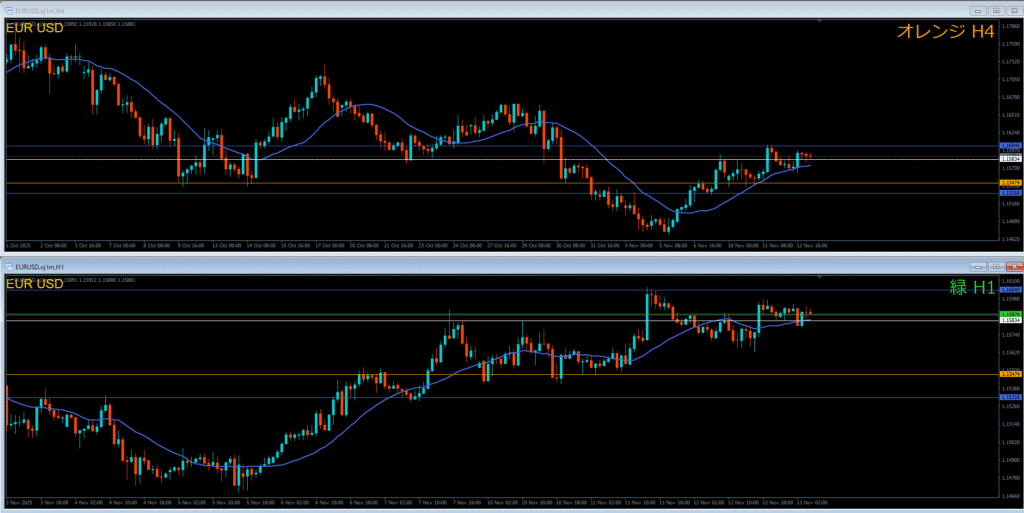The image size is (1024, 513).
Task: Click the blue 1.15318 price tag on H1 chart
Action: 1010,397
